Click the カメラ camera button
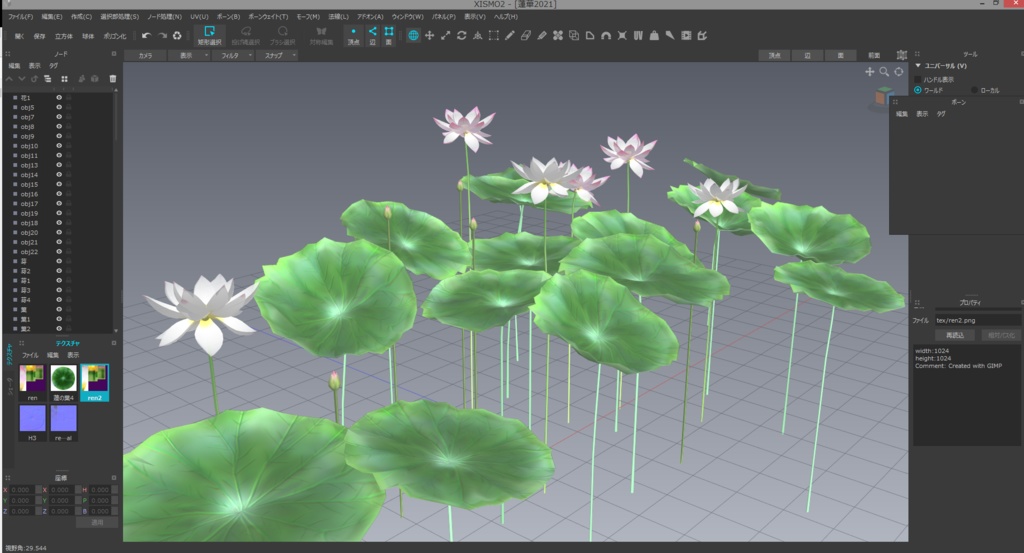The height and width of the screenshot is (553, 1024). click(145, 55)
